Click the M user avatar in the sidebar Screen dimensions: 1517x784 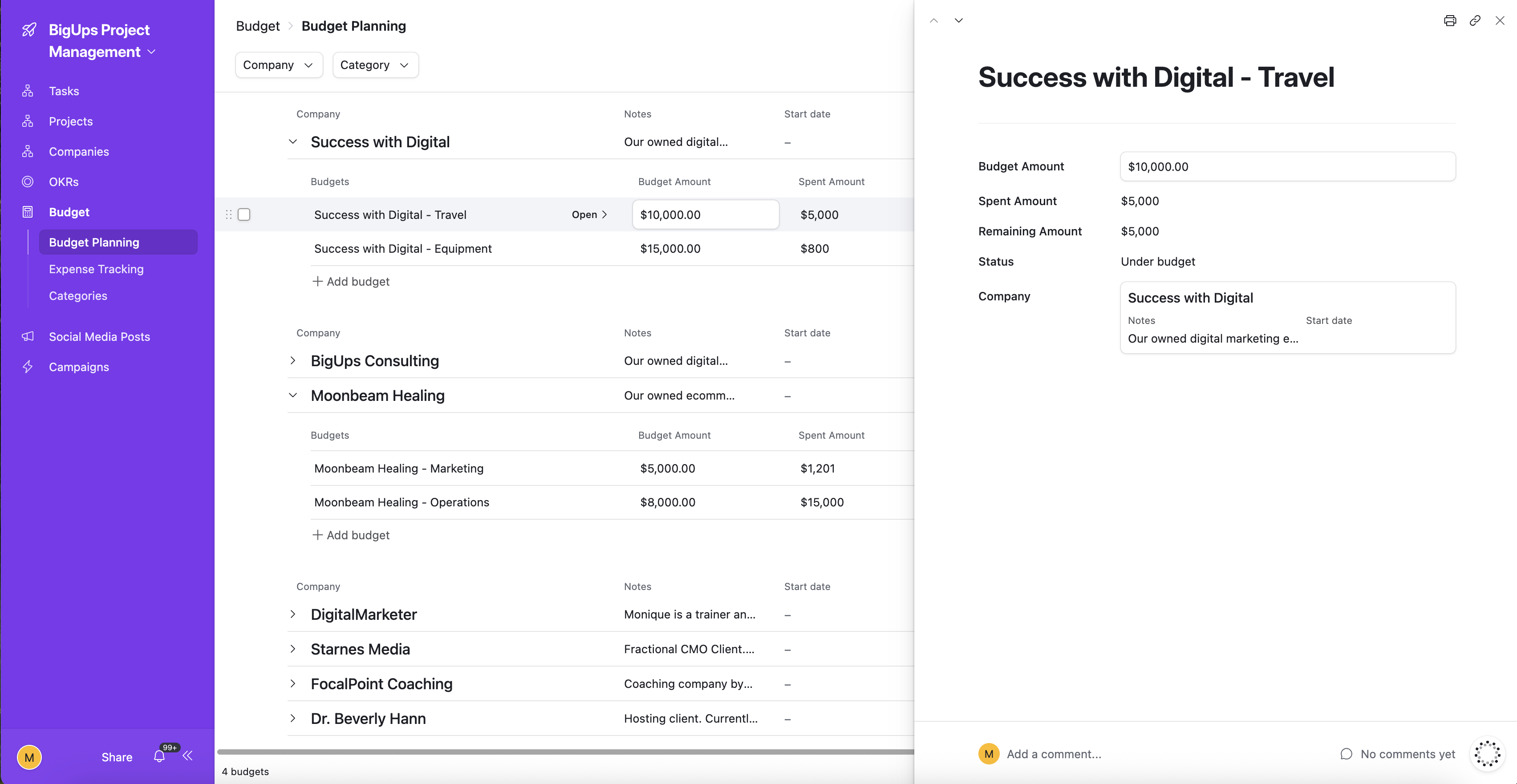(29, 757)
